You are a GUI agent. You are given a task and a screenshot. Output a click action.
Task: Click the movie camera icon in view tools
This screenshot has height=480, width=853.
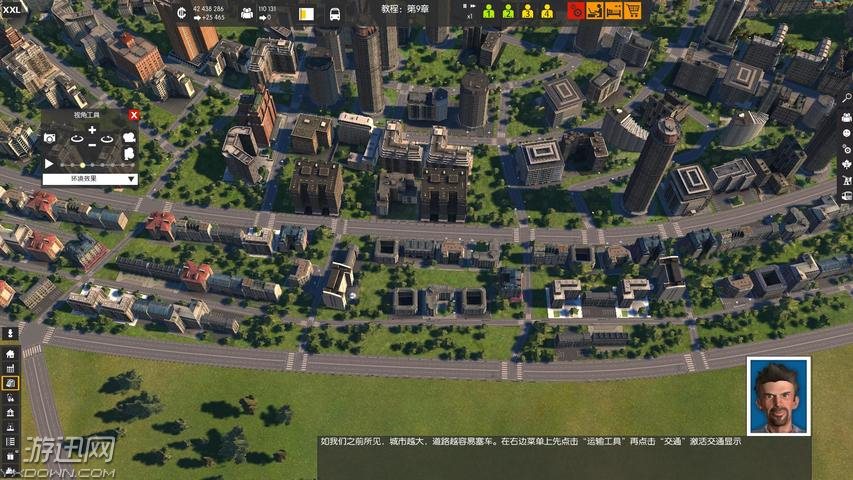tap(129, 137)
